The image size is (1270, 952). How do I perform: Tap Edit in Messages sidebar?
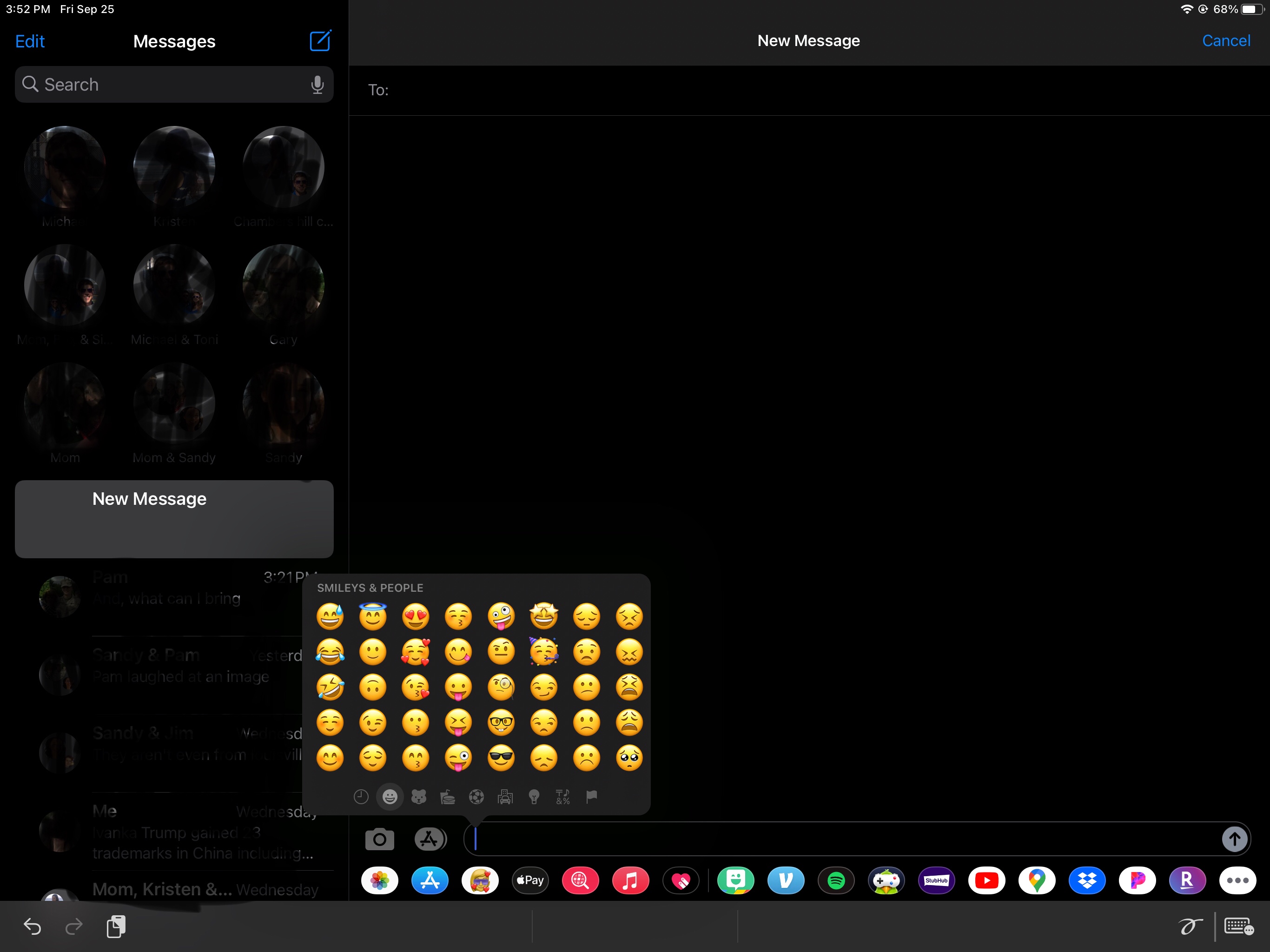coord(30,41)
